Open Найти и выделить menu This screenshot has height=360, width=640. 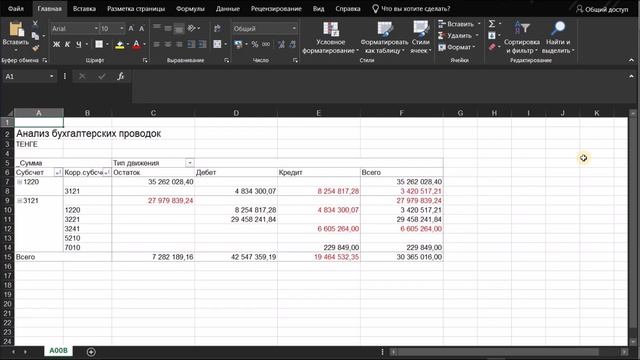558,38
